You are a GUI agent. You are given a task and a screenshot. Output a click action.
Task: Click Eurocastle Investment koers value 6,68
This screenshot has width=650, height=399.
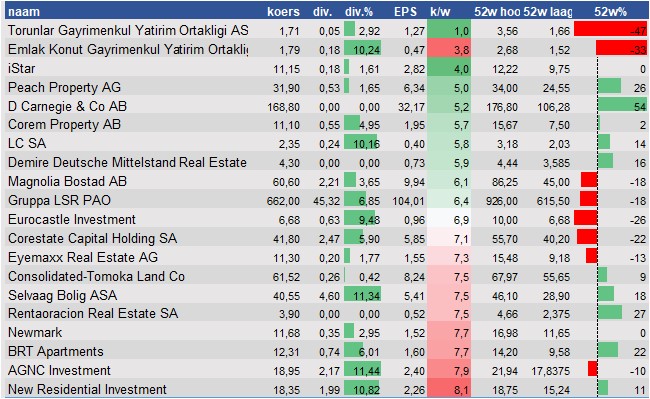(x=289, y=220)
